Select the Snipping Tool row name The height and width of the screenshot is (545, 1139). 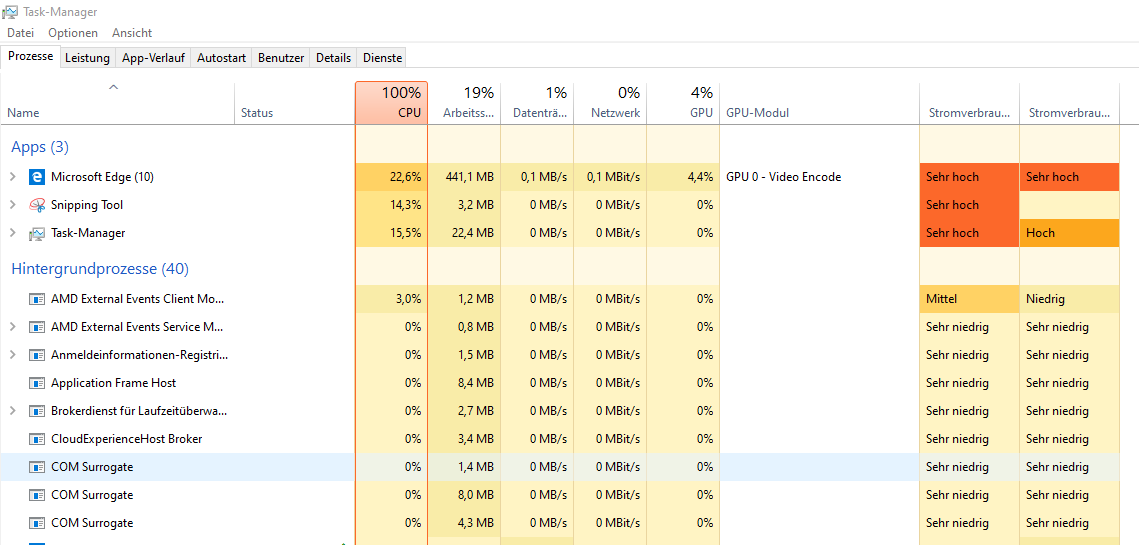pos(87,205)
